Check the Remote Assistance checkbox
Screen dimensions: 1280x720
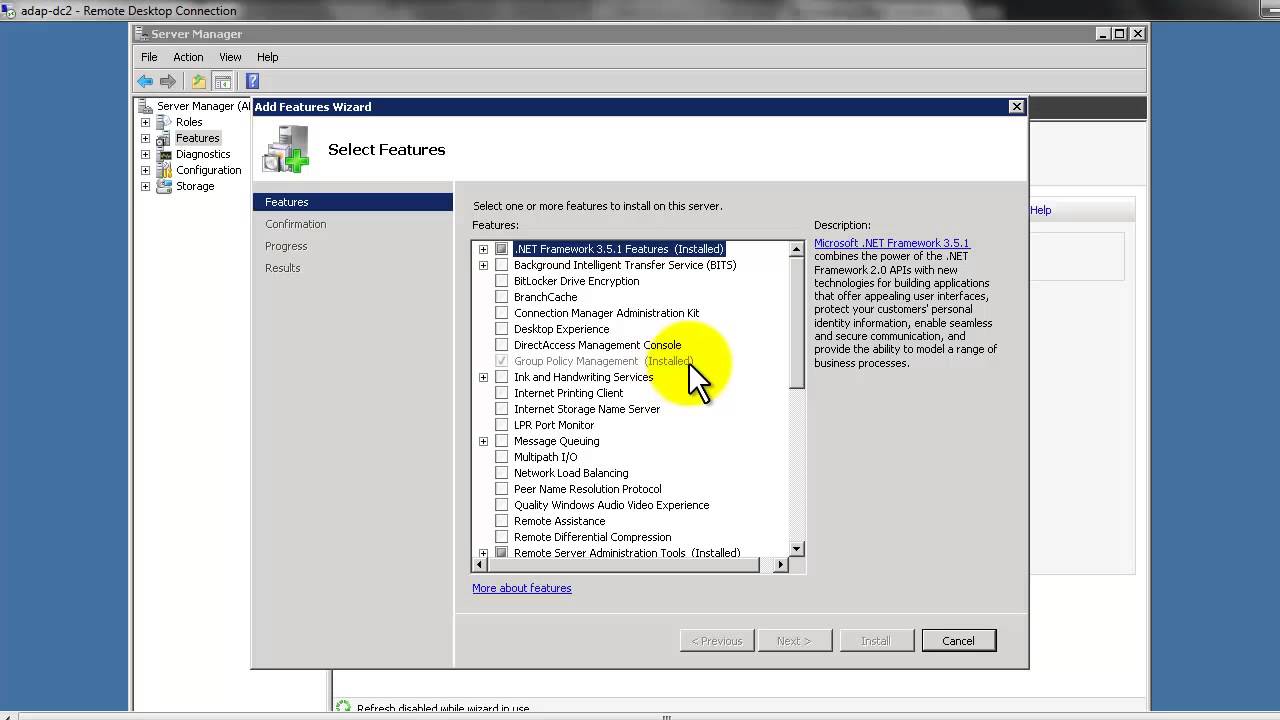coord(502,521)
